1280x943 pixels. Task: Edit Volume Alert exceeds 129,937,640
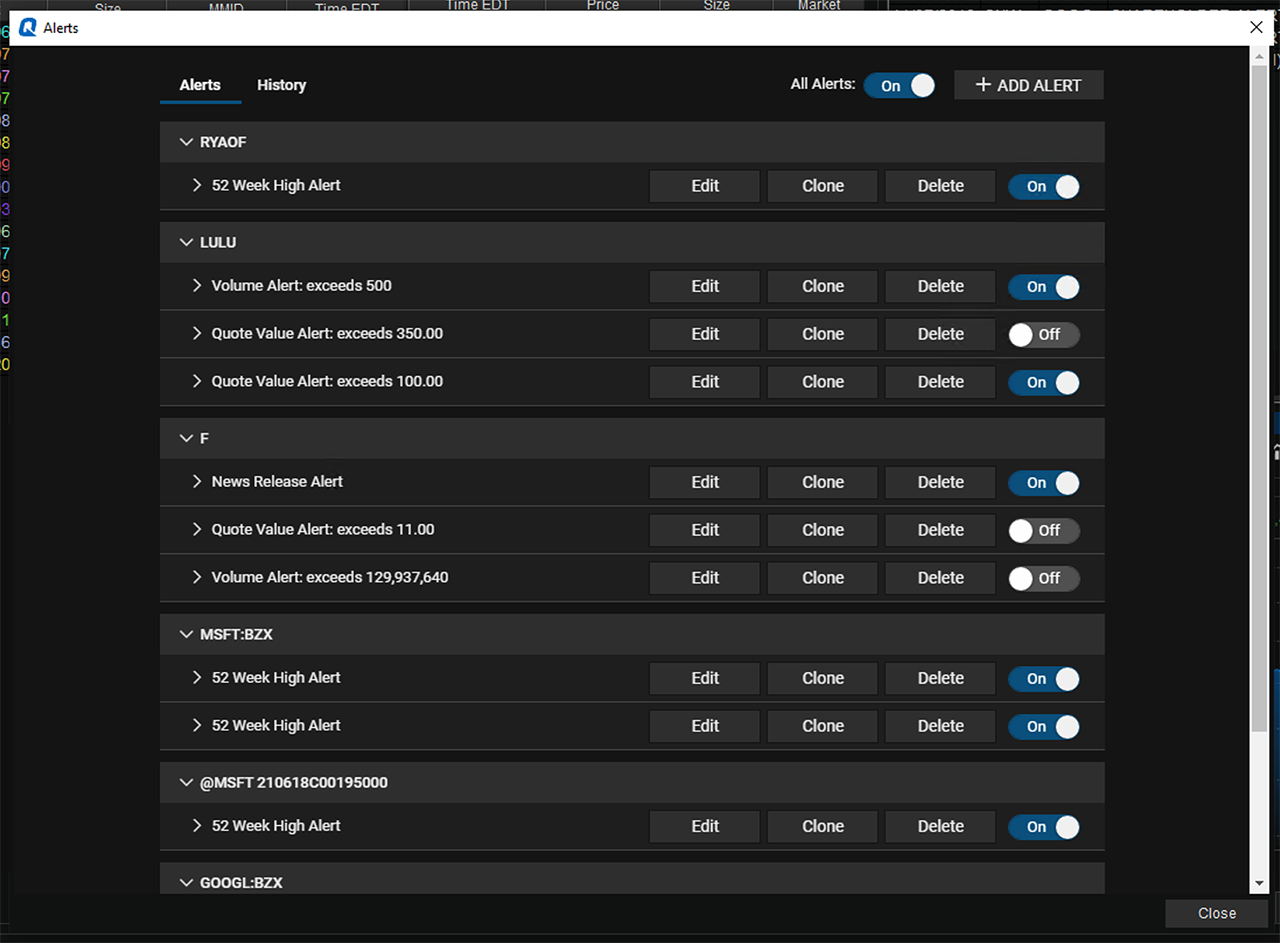click(x=705, y=578)
